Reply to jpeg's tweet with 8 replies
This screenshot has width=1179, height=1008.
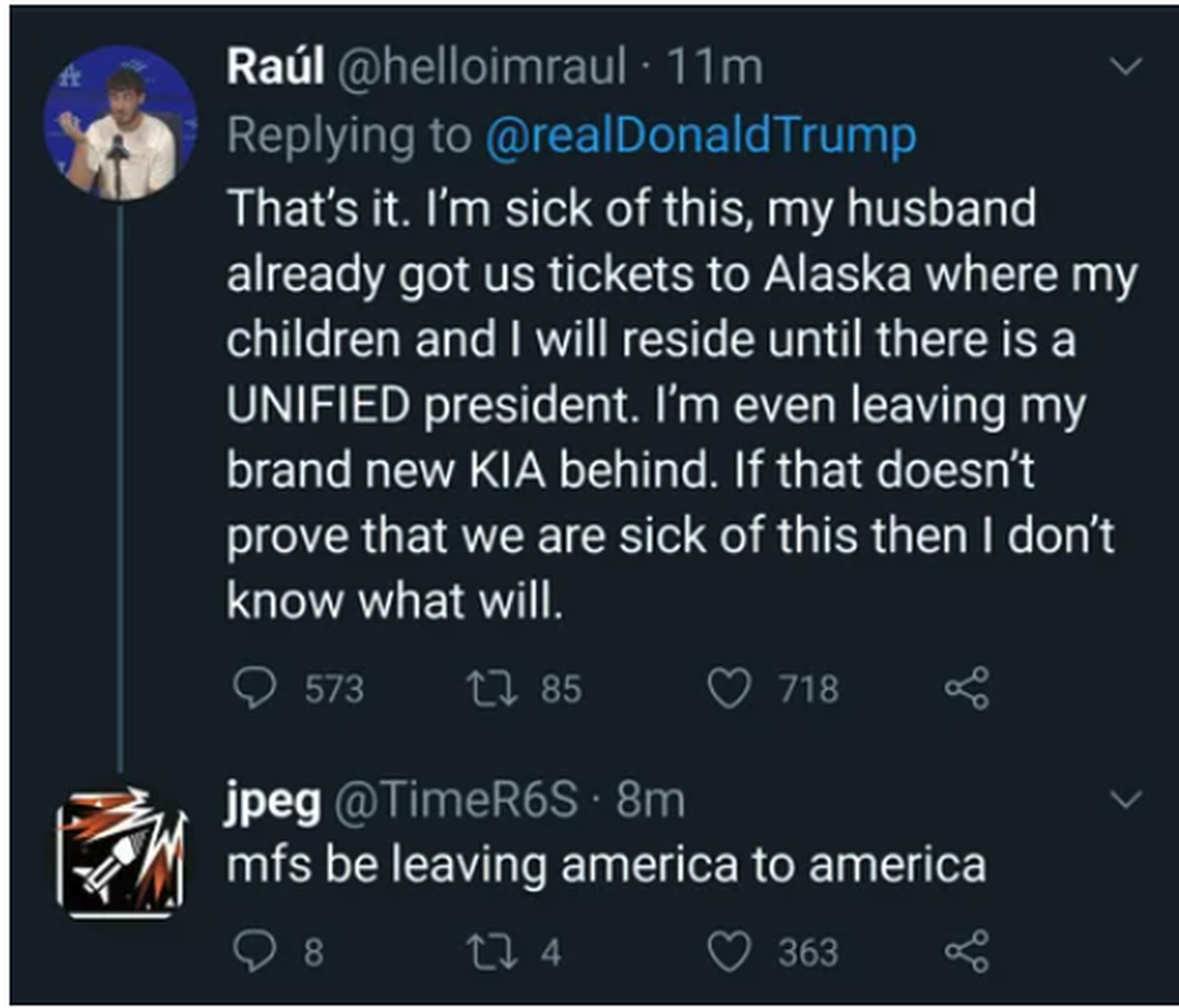pyautogui.click(x=258, y=950)
